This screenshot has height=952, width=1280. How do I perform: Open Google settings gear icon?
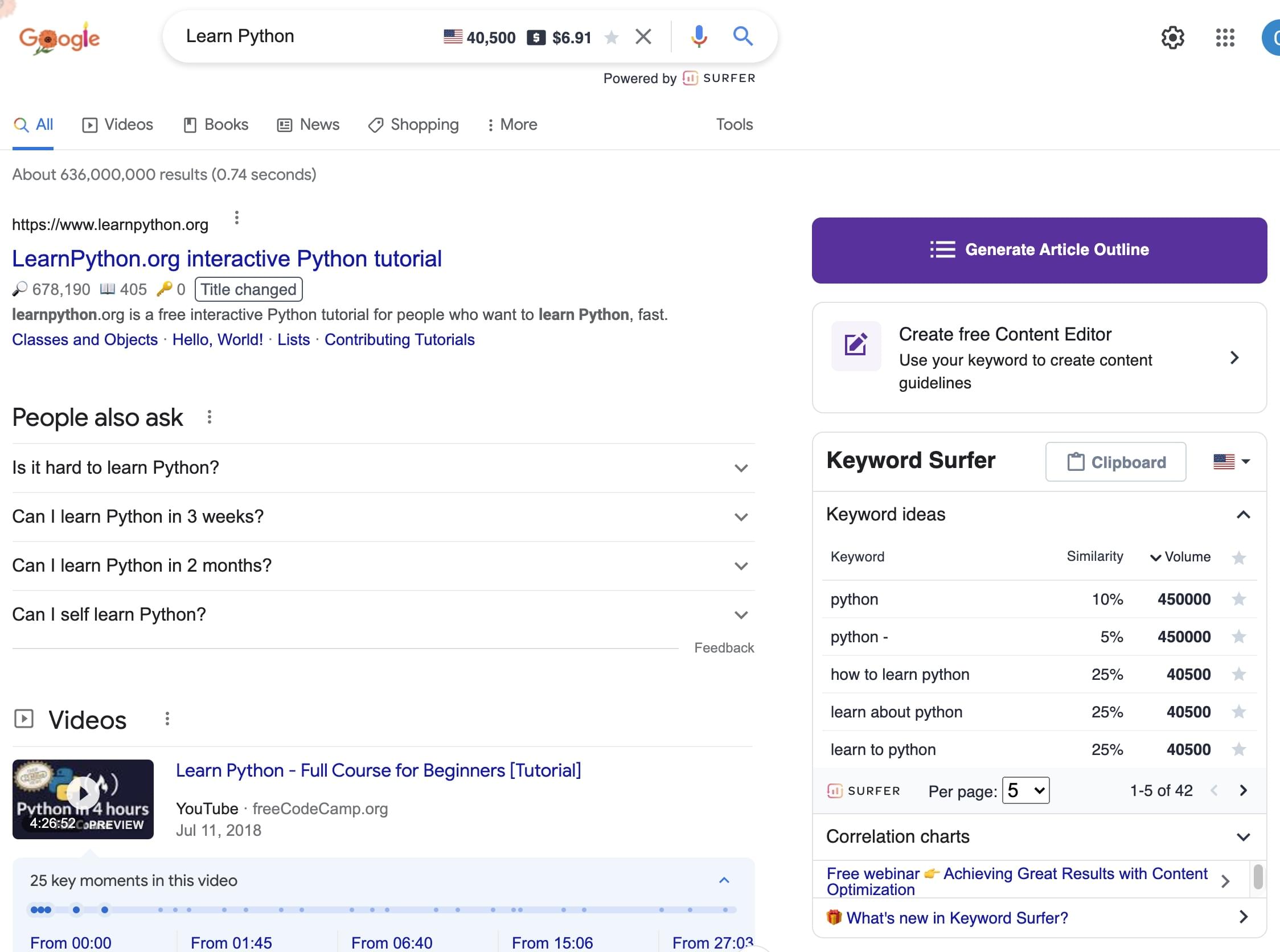[1172, 38]
